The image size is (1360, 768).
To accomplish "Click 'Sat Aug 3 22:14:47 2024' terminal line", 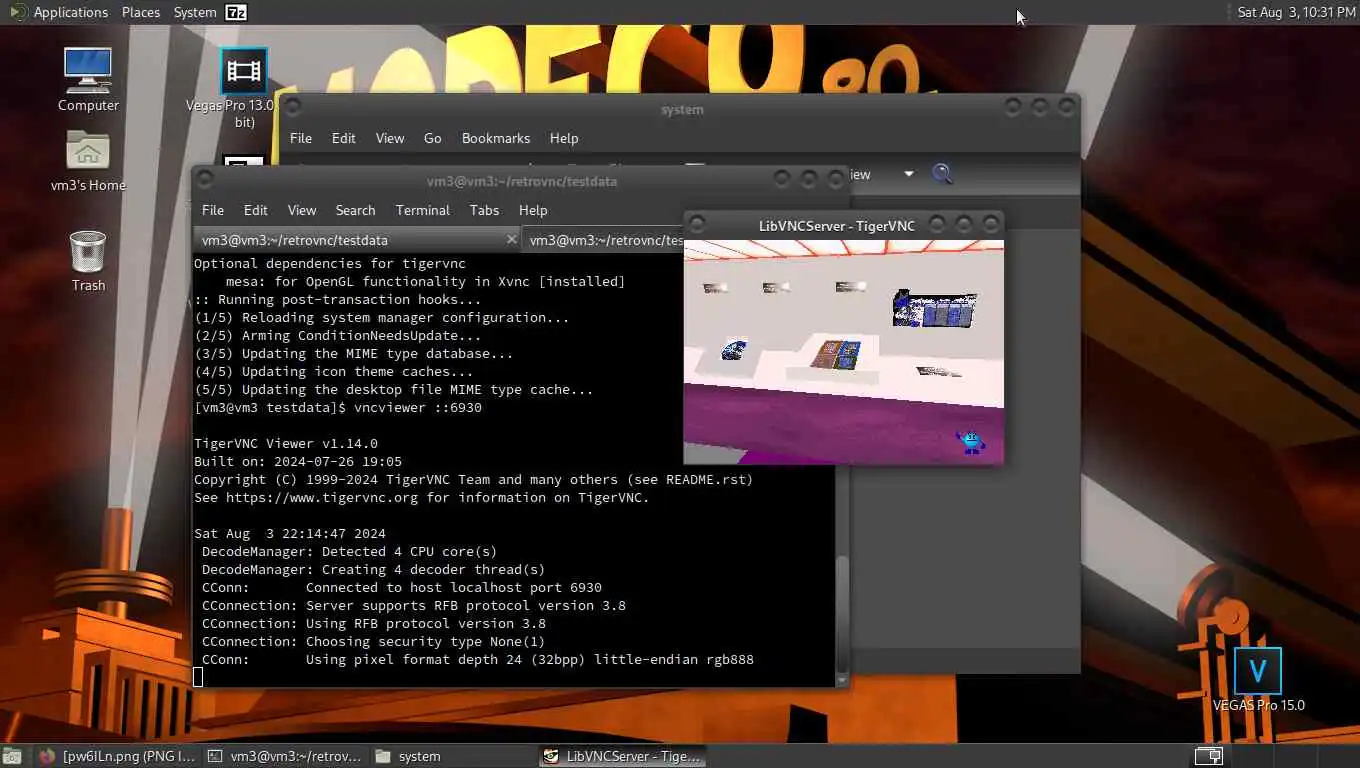I will (290, 534).
